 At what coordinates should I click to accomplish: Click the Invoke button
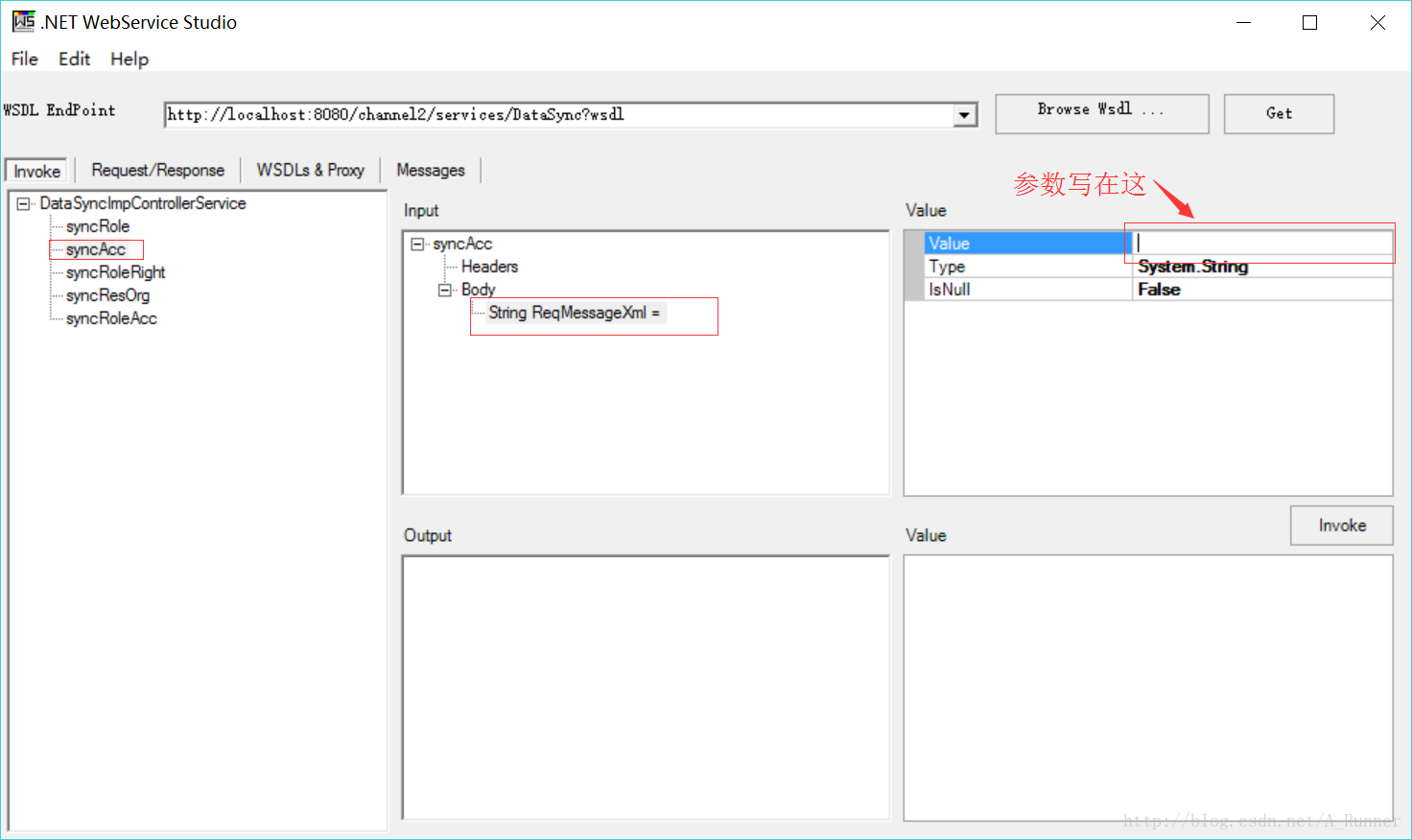(1342, 525)
